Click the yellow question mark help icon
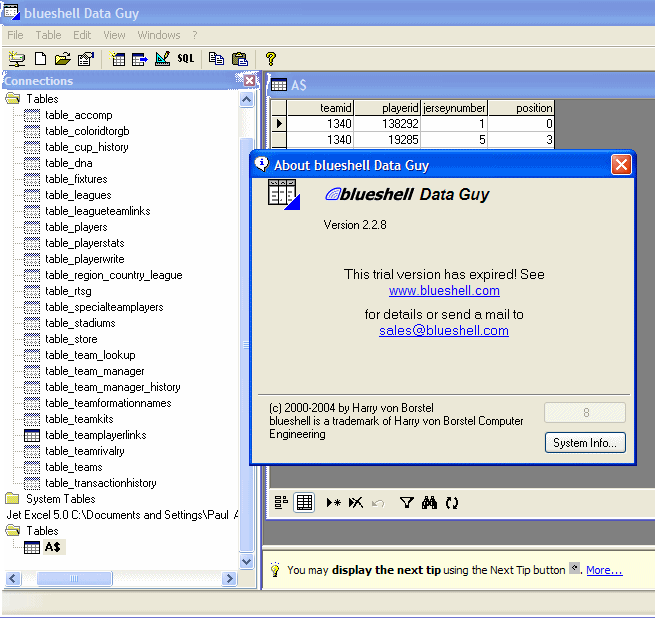 (x=270, y=59)
